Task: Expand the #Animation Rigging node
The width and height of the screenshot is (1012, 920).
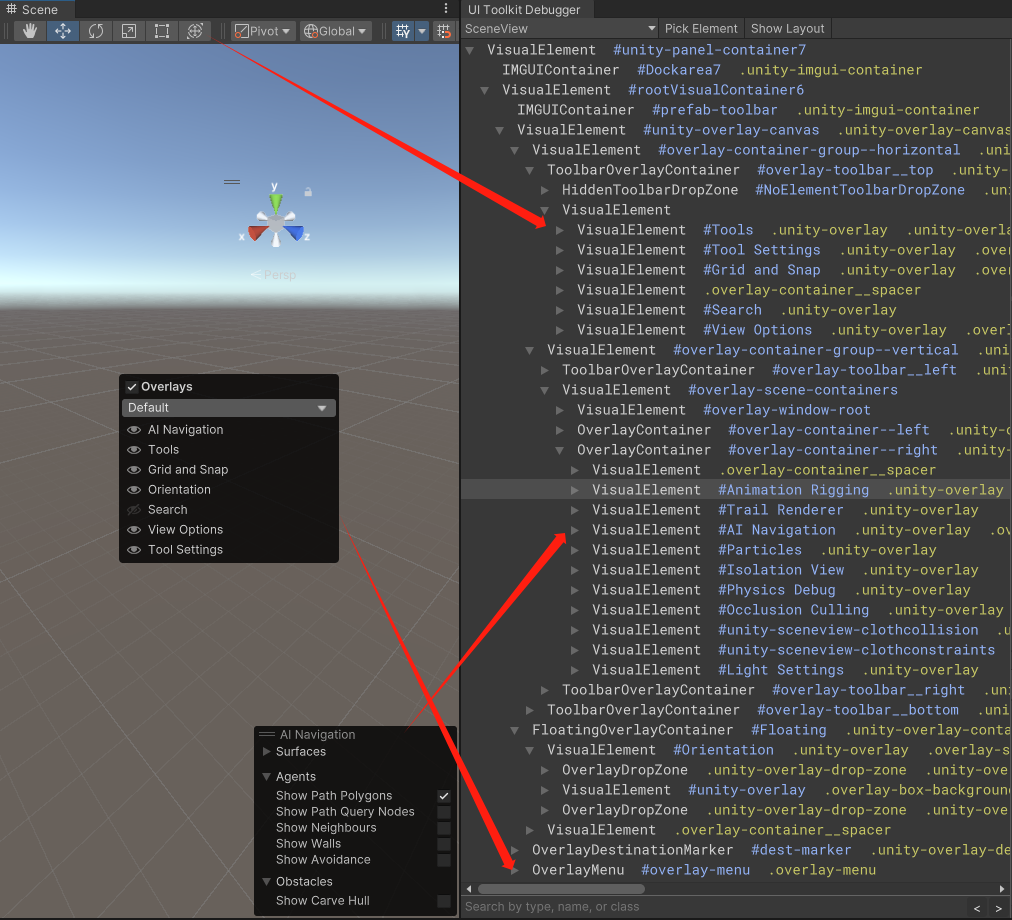Action: (575, 490)
